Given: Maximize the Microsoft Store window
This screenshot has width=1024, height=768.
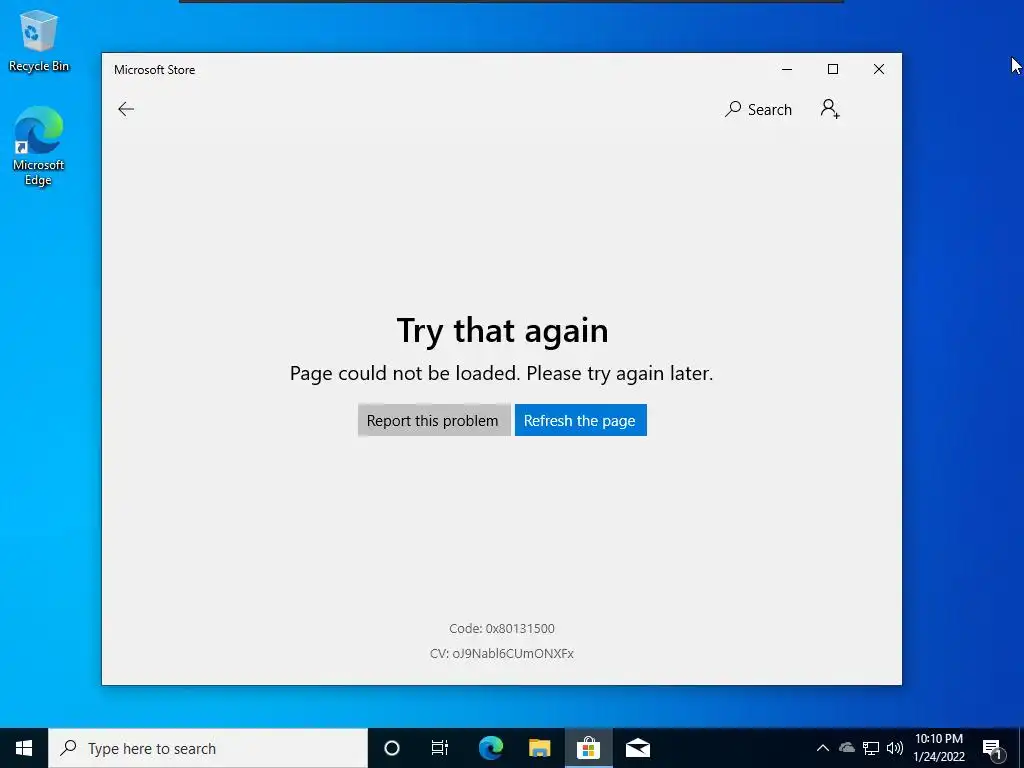Looking at the screenshot, I should [833, 69].
